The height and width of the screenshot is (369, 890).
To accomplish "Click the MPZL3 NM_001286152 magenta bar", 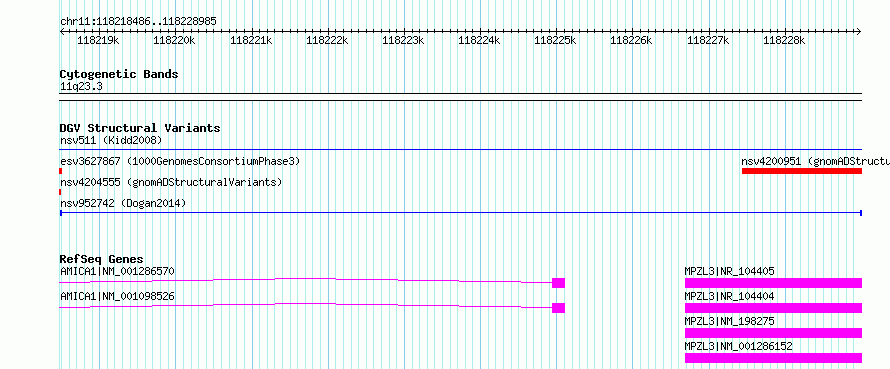I will 774,358.
